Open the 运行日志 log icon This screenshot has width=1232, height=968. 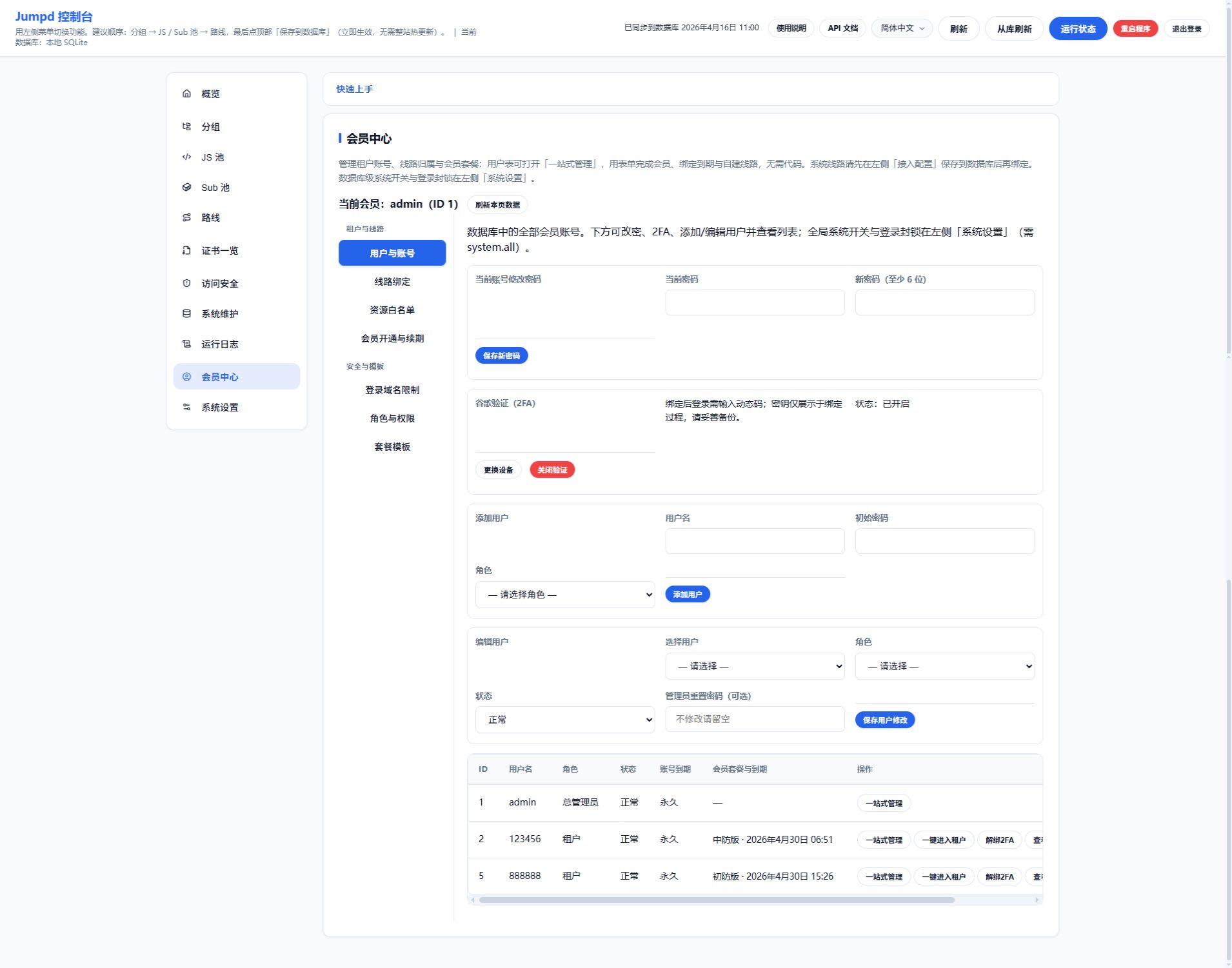coord(186,344)
